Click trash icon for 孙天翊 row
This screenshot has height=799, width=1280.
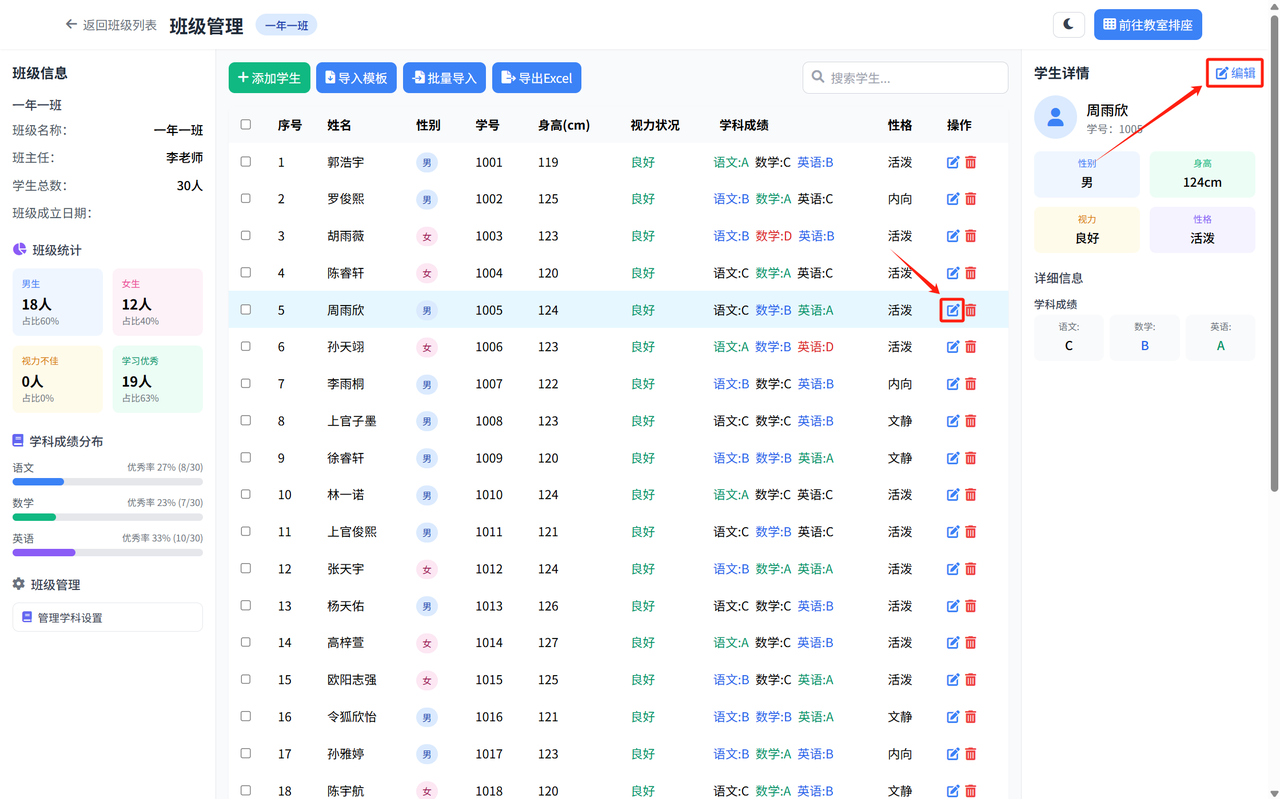click(970, 347)
